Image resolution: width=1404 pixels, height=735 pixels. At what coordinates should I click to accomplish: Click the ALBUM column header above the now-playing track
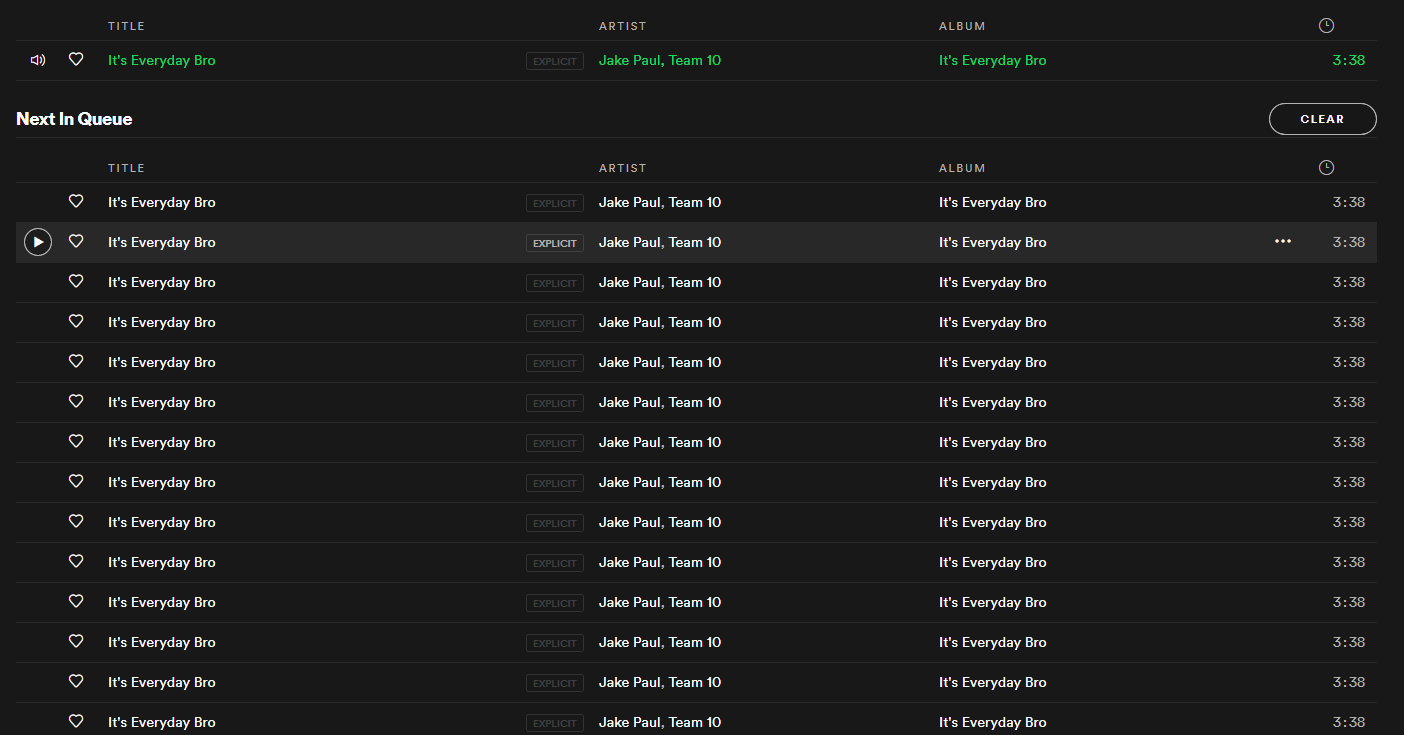point(962,26)
